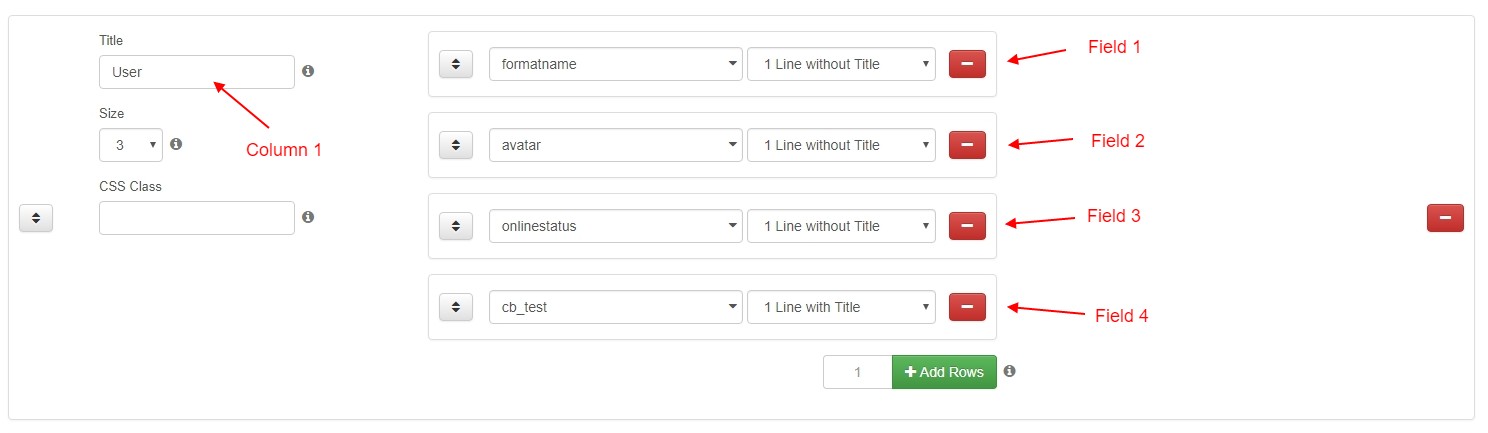The image size is (1488, 433).
Task: Click the reorder handle for cb_test row
Action: [455, 307]
